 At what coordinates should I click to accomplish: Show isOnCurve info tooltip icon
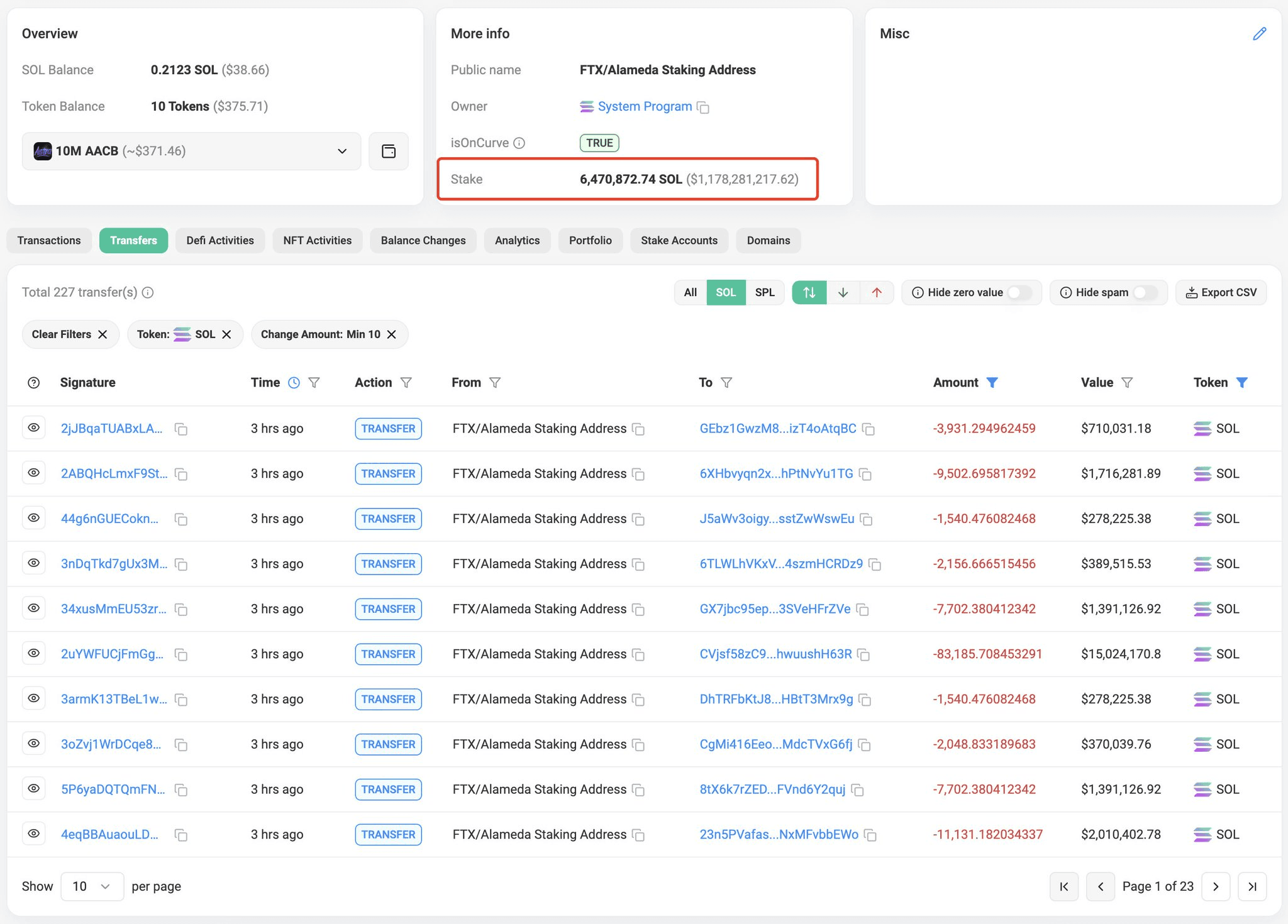(519, 143)
